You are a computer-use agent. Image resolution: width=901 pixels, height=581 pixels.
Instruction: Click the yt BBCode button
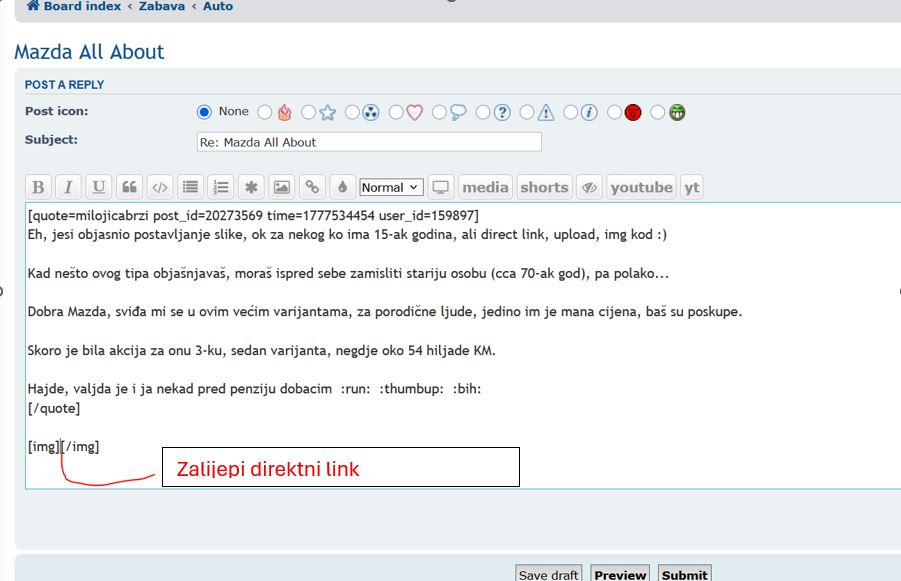click(x=692, y=187)
